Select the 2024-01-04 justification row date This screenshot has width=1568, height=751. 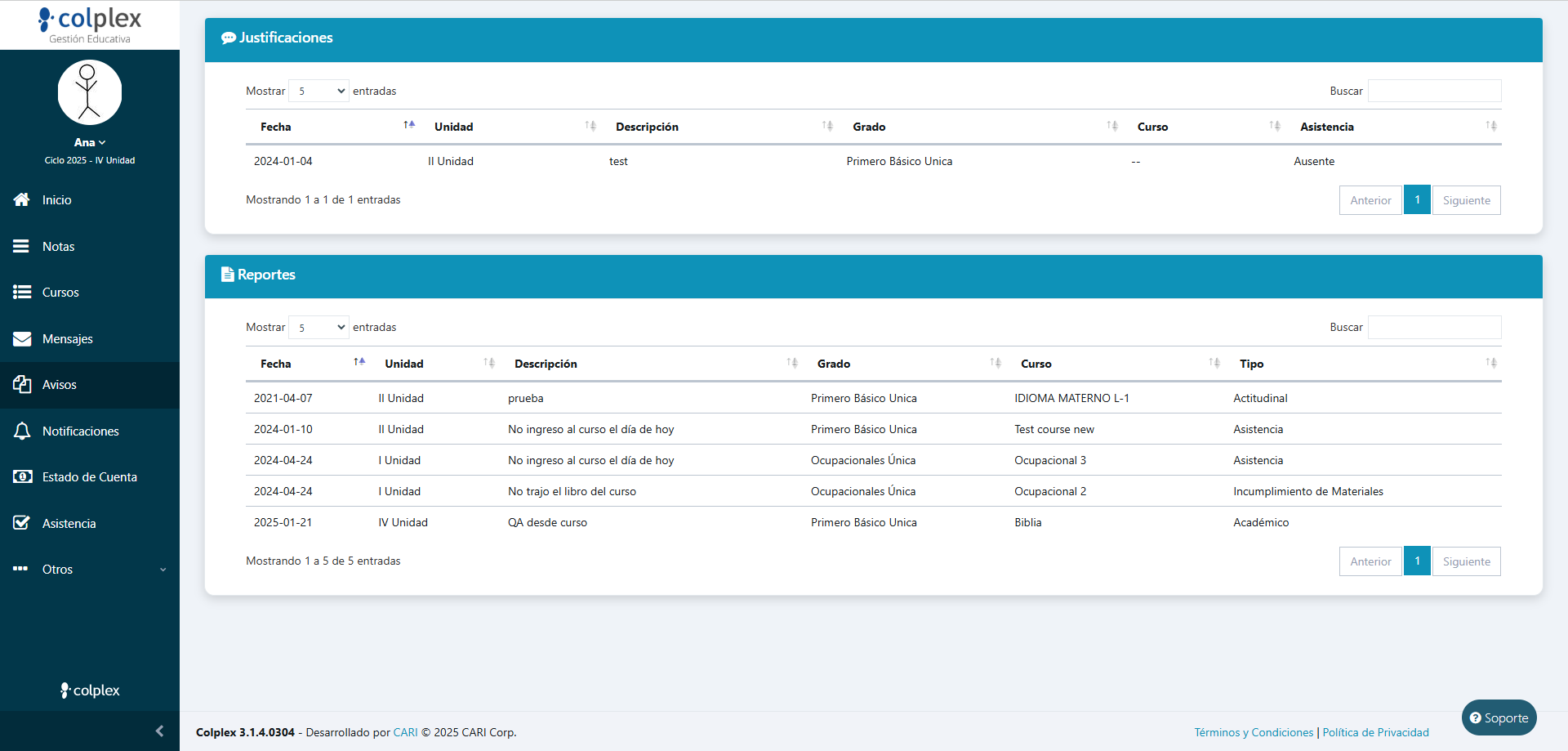[x=283, y=161]
